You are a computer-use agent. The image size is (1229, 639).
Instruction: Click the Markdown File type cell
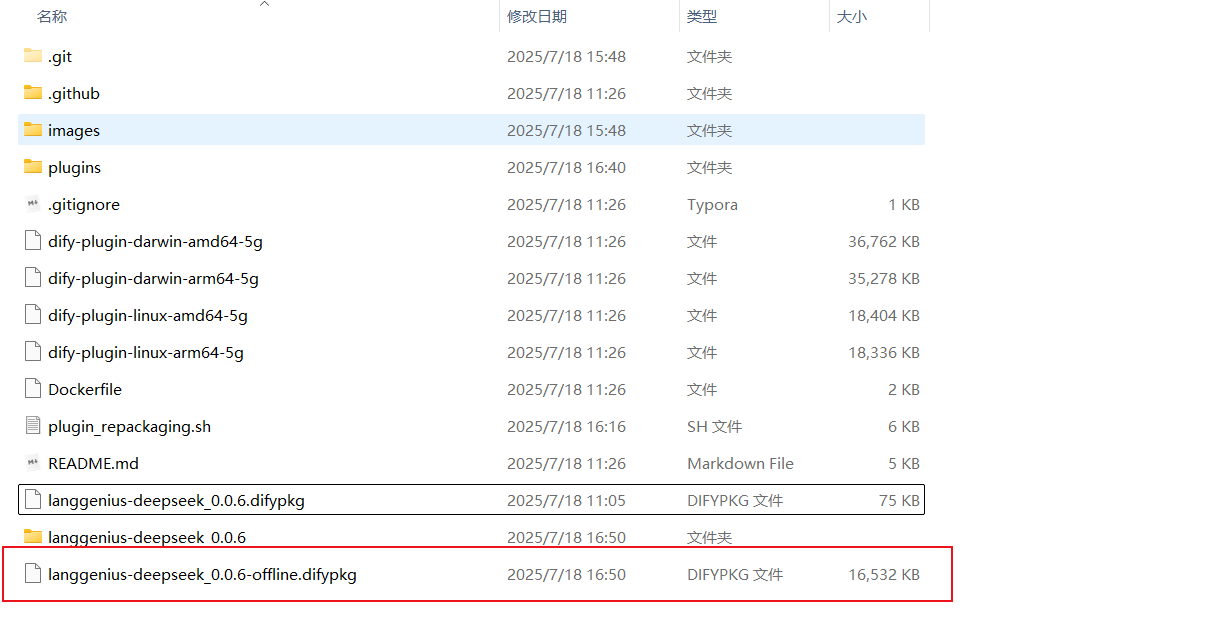(740, 463)
